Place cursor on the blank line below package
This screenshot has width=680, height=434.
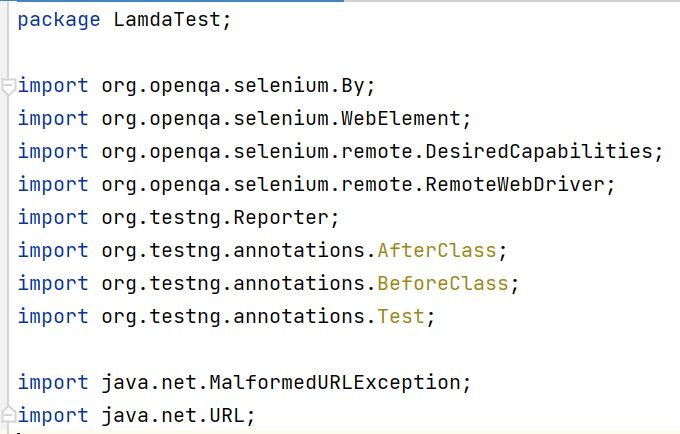[200, 53]
